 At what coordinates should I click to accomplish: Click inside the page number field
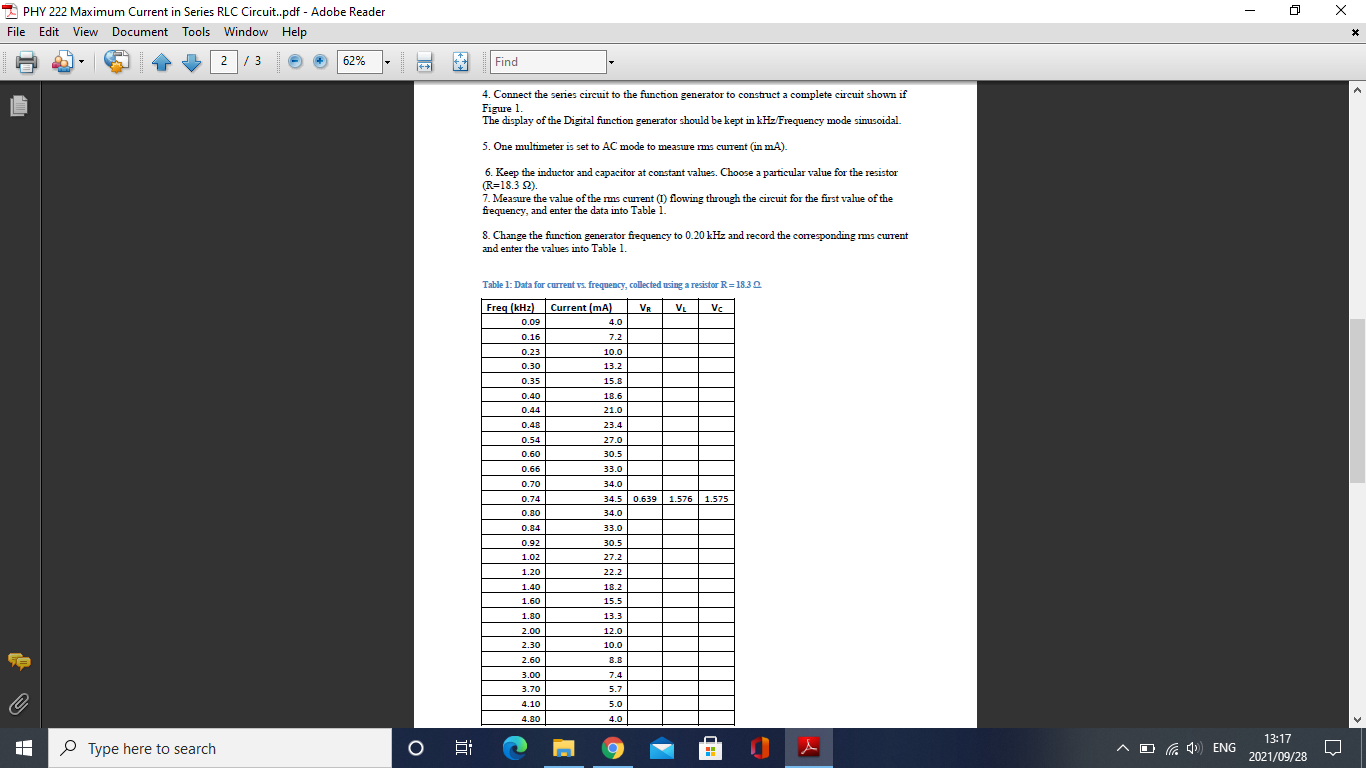[222, 62]
